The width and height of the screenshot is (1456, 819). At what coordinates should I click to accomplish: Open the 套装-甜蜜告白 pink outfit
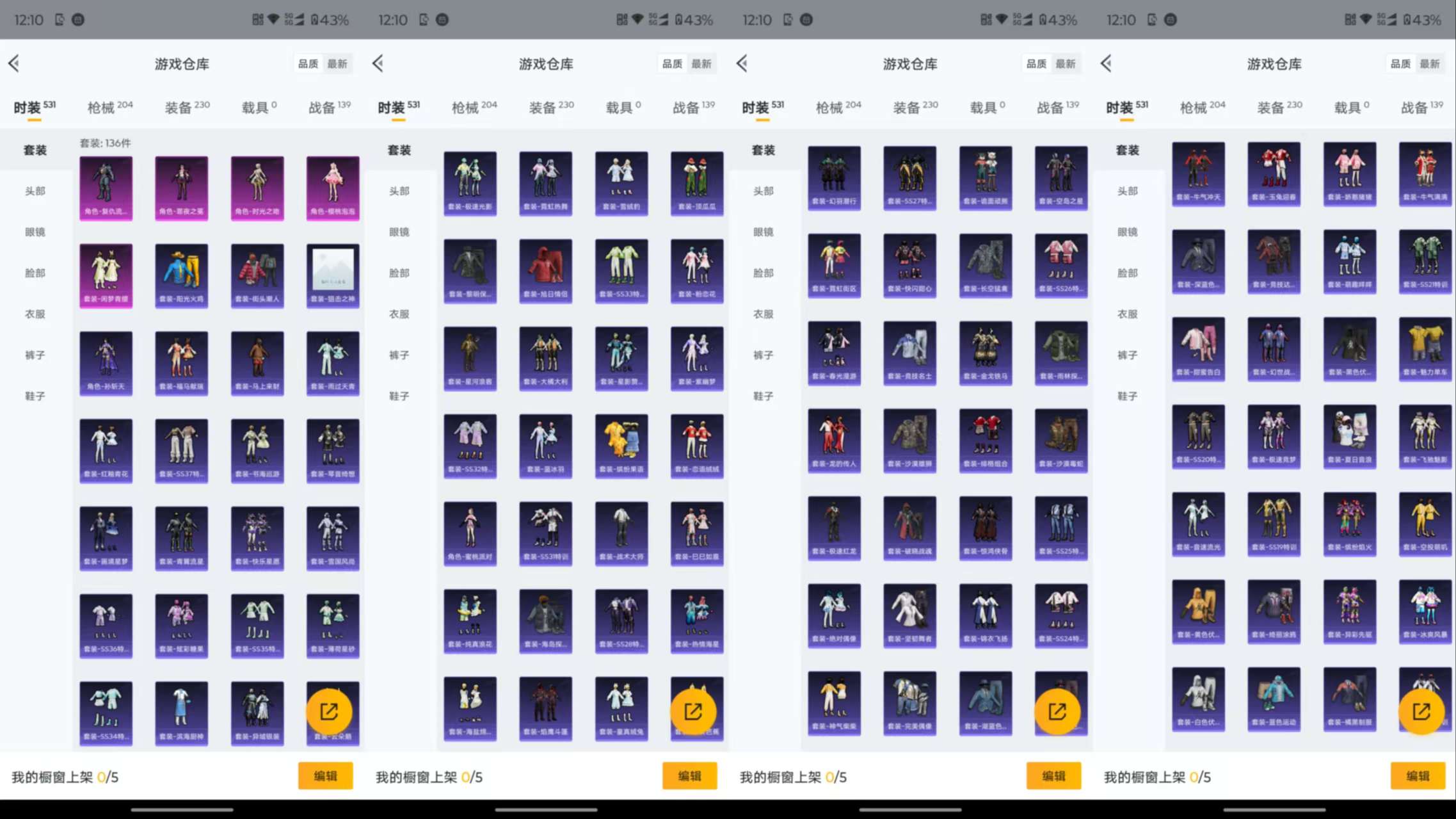1198,348
